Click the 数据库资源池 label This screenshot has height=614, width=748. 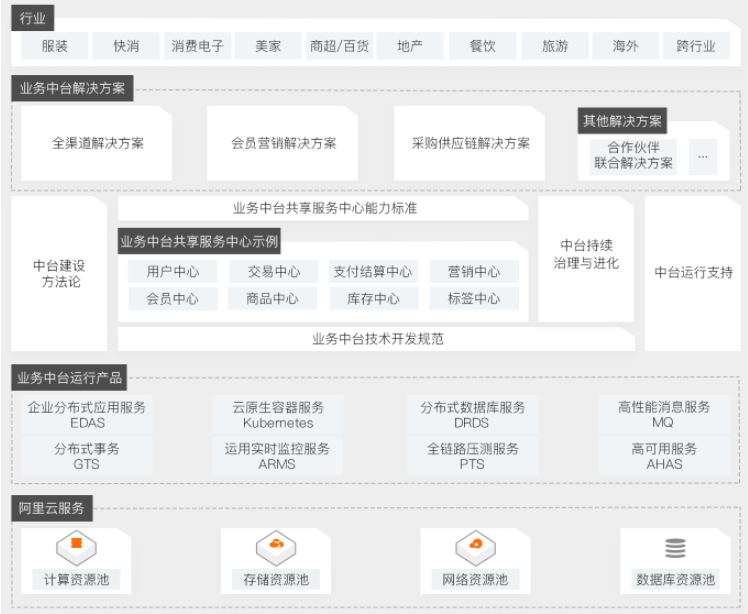[x=675, y=580]
